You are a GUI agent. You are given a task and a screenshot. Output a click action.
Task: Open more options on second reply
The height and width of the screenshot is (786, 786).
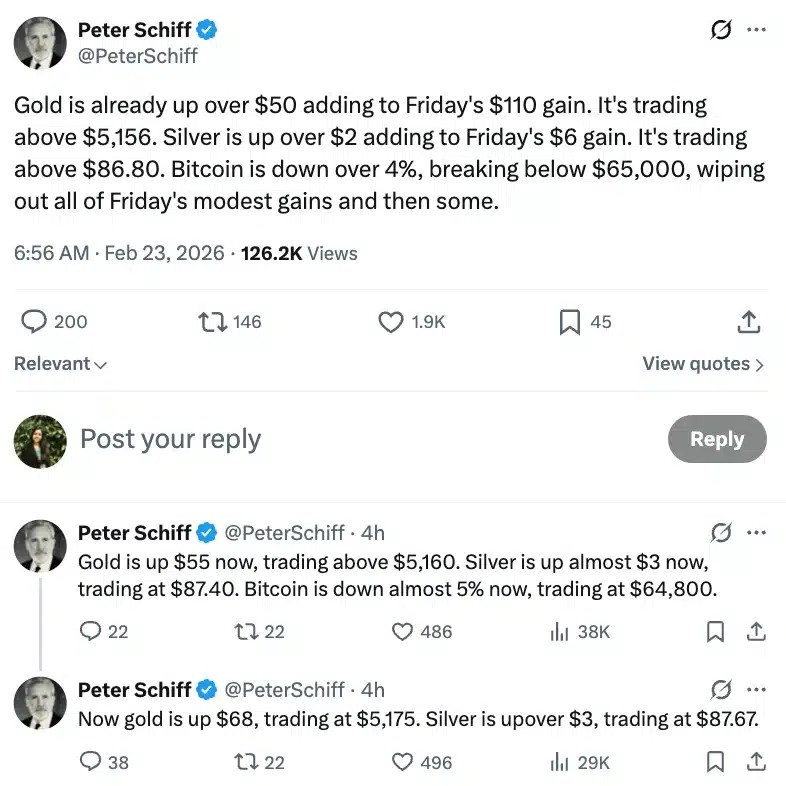(756, 689)
